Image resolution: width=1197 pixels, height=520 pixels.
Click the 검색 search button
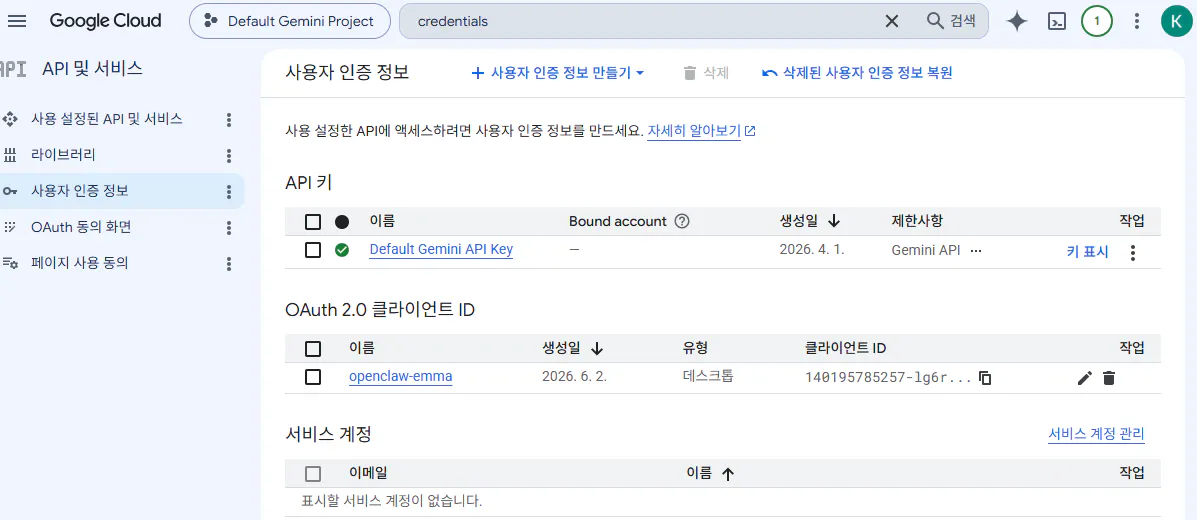click(951, 21)
